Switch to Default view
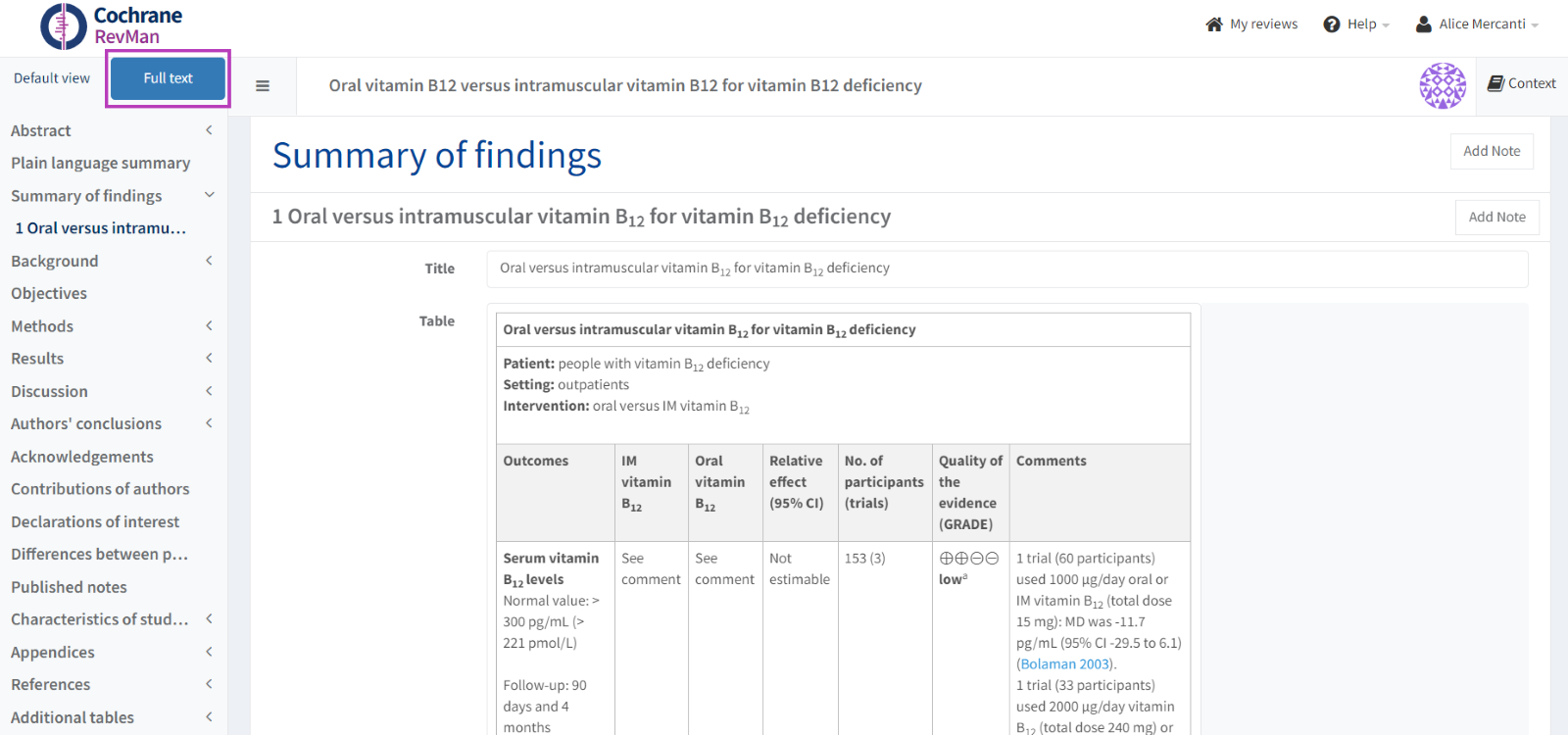 point(52,78)
